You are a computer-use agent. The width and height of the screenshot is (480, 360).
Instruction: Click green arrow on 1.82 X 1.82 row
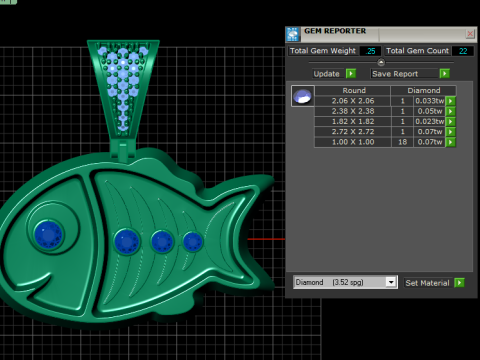(451, 122)
